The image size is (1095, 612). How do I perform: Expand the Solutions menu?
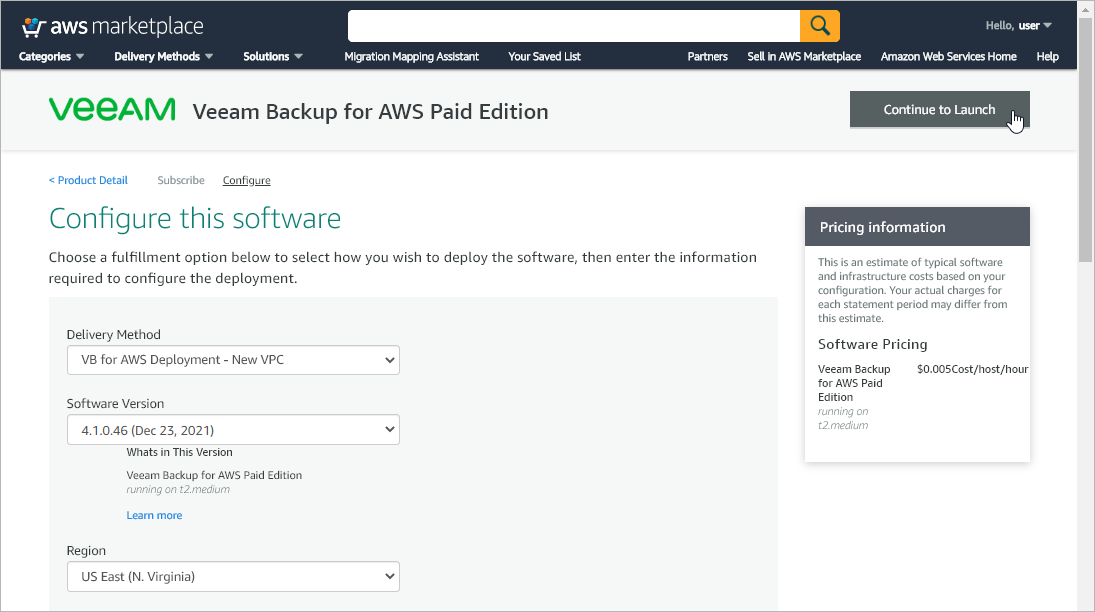coord(273,57)
